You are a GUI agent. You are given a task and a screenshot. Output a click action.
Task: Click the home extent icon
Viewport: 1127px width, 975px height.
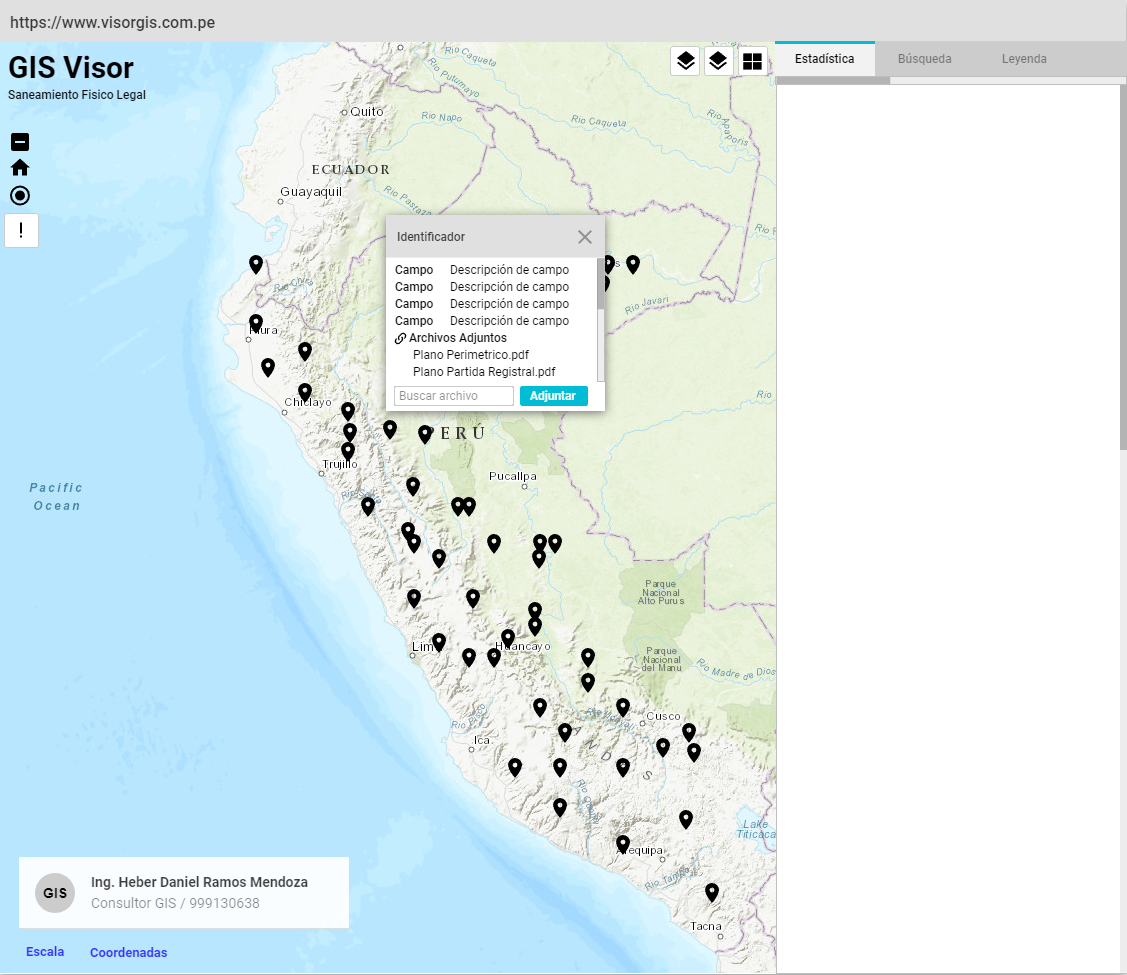20,168
